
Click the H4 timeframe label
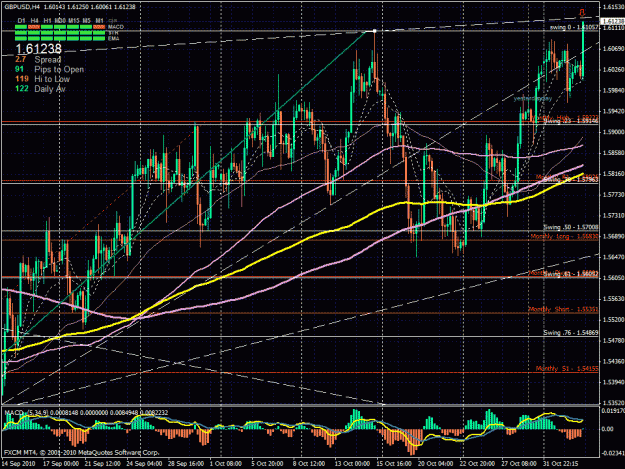[35, 21]
